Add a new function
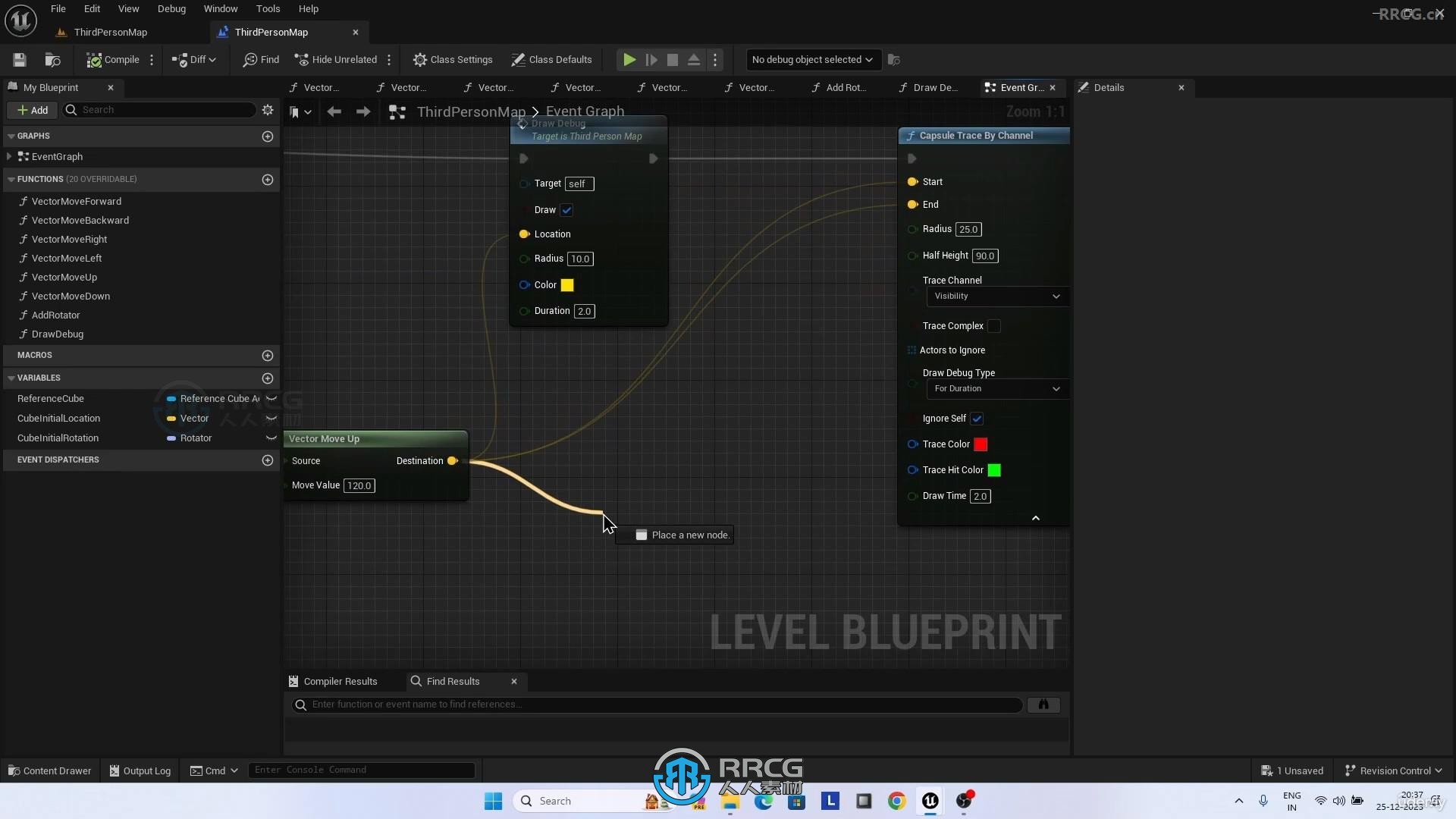 (268, 180)
